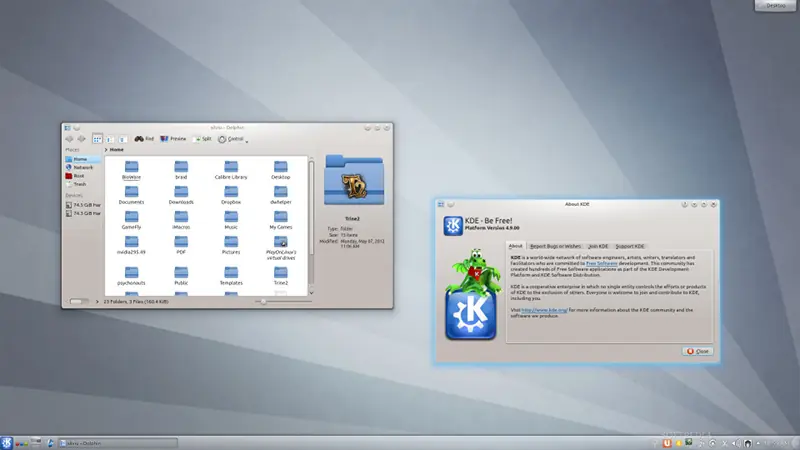Select the Downloads folder
This screenshot has height=450, width=800.
(181, 195)
